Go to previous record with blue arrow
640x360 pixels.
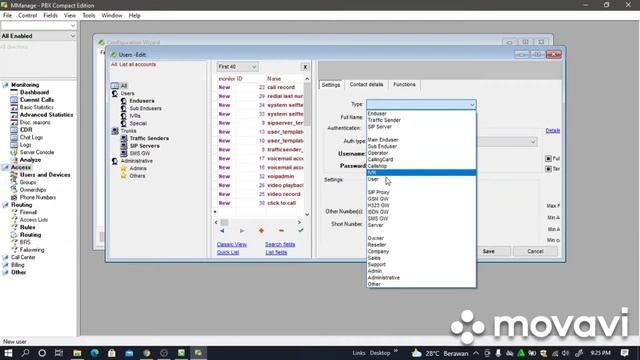pos(222,231)
